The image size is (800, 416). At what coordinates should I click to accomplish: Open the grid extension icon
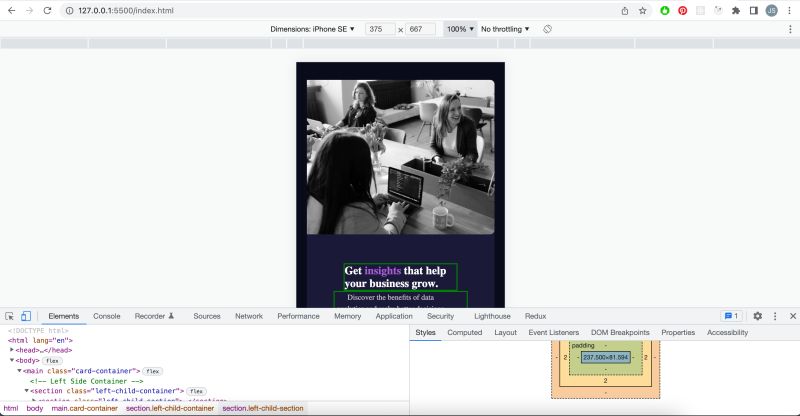point(700,10)
